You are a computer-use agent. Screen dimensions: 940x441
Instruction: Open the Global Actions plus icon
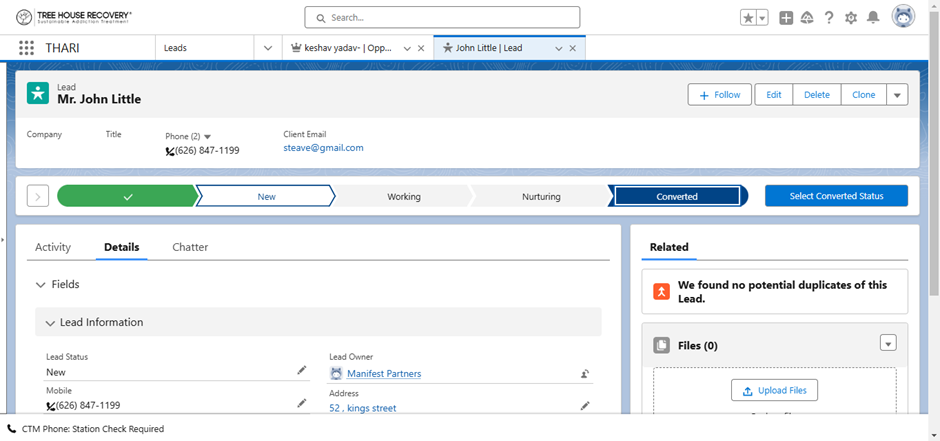786,18
